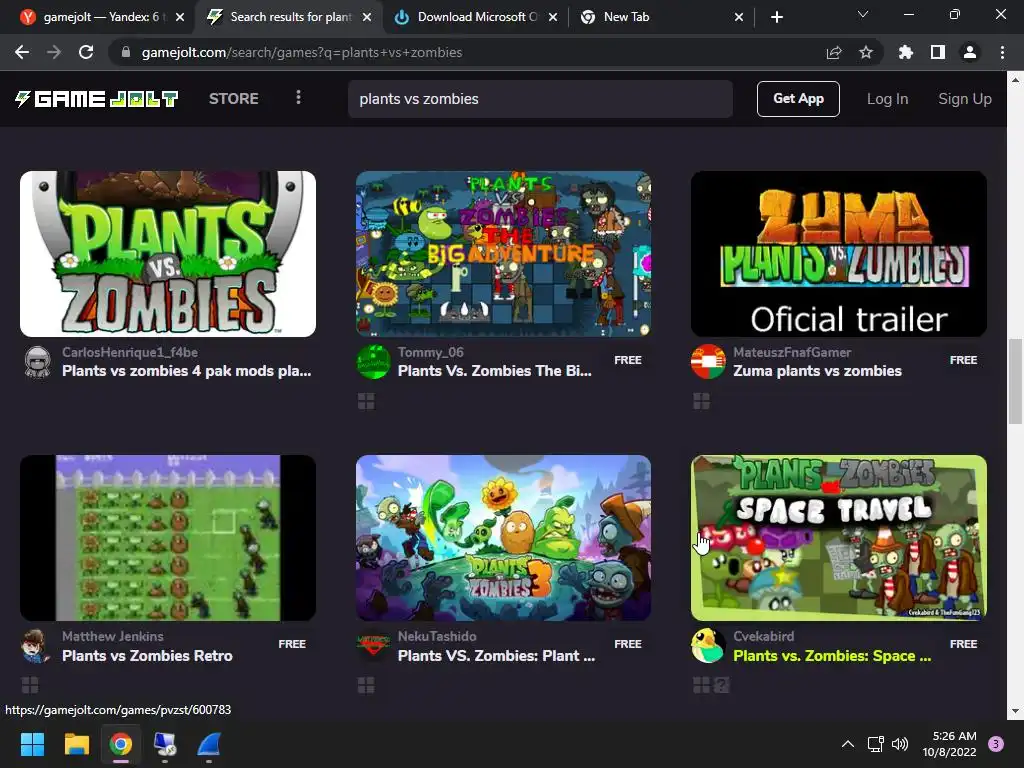This screenshot has width=1024, height=768.
Task: Click the Chrome icon in the taskbar
Action: 121,744
